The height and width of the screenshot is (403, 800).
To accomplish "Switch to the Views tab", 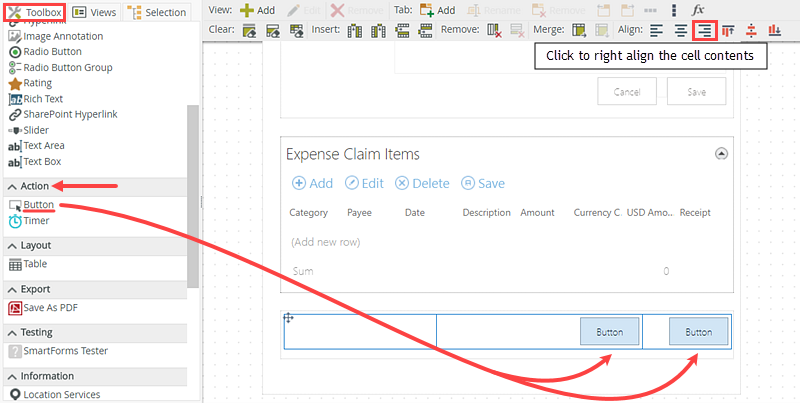I will point(94,12).
